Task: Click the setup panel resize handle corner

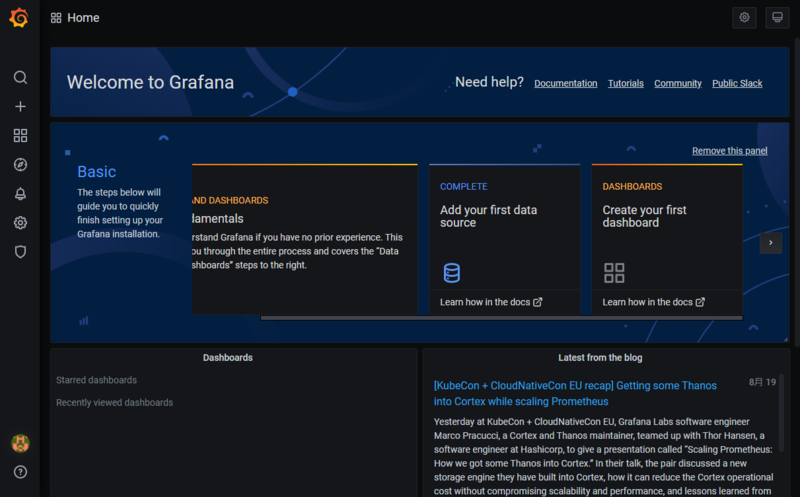Action: point(785,339)
